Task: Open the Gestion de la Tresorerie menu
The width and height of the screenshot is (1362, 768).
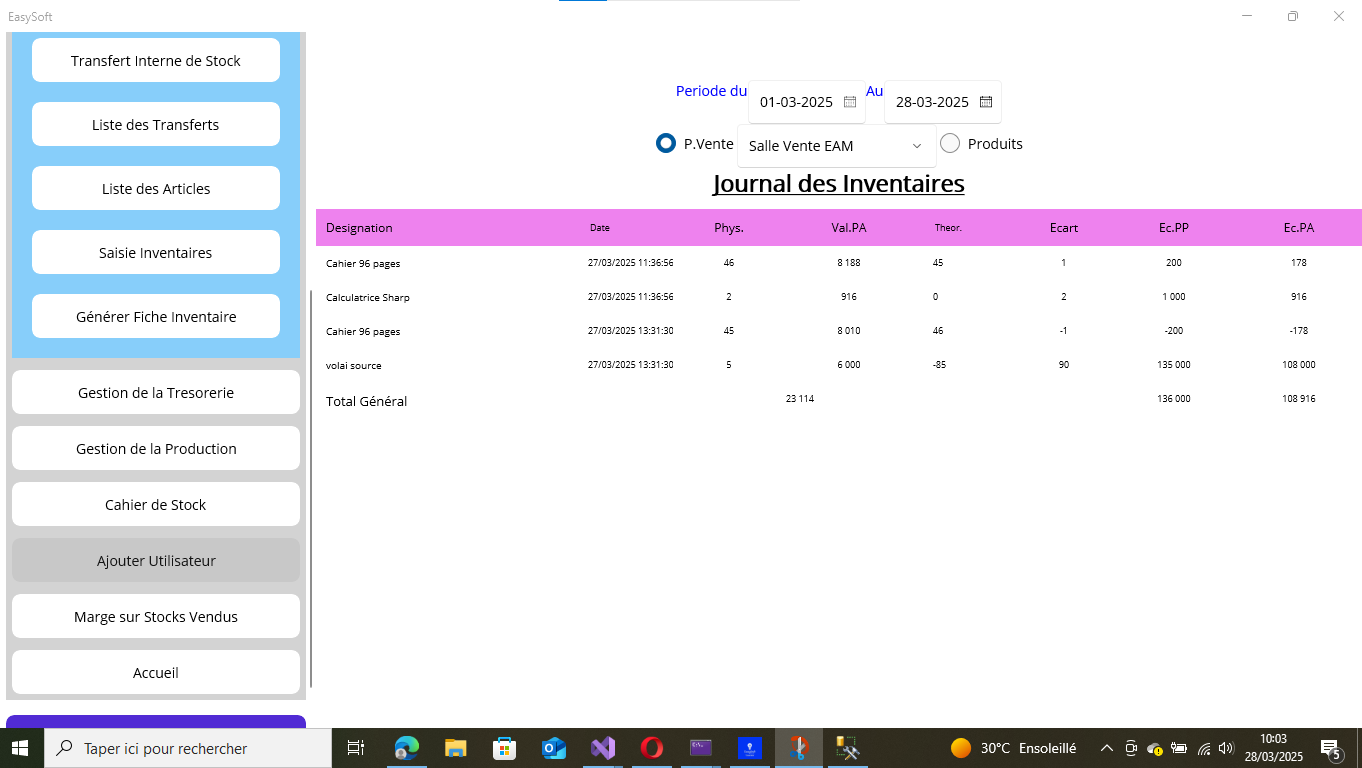Action: pyautogui.click(x=156, y=393)
